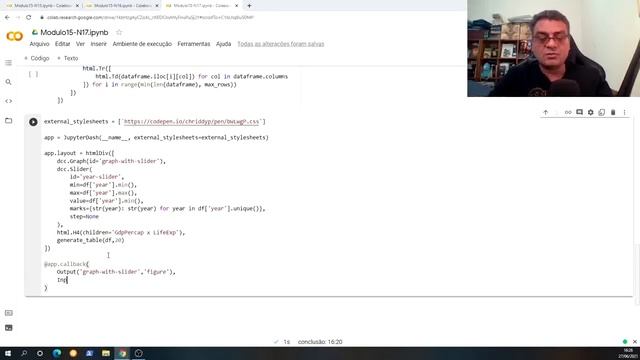Viewport: 640px width, 360px height.
Task: Open File Explorer from the taskbar
Action: [106, 353]
